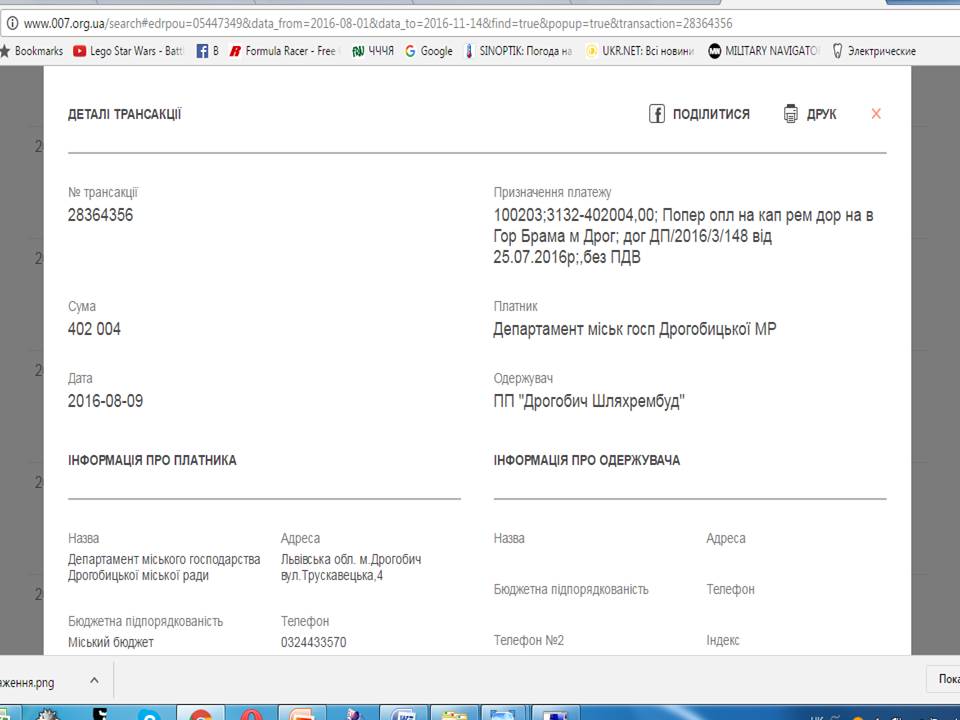Screen dimensions: 960x720
Task: Click the ДРУК print label
Action: tap(821, 114)
